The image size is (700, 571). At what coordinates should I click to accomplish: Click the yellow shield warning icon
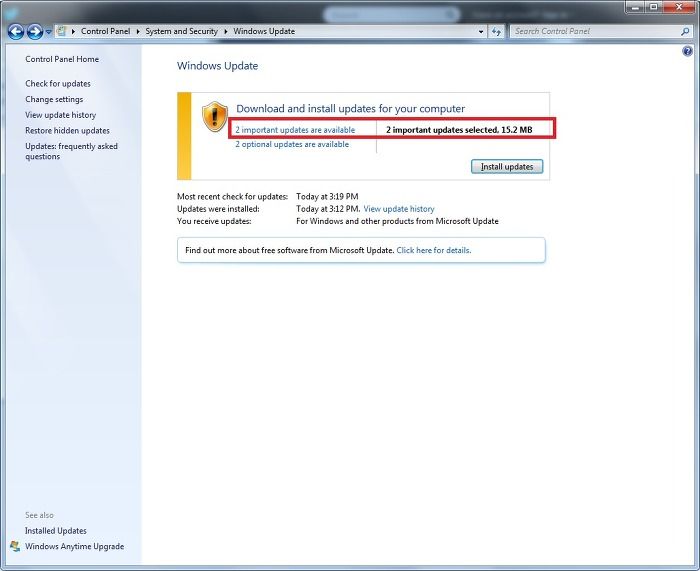click(215, 116)
